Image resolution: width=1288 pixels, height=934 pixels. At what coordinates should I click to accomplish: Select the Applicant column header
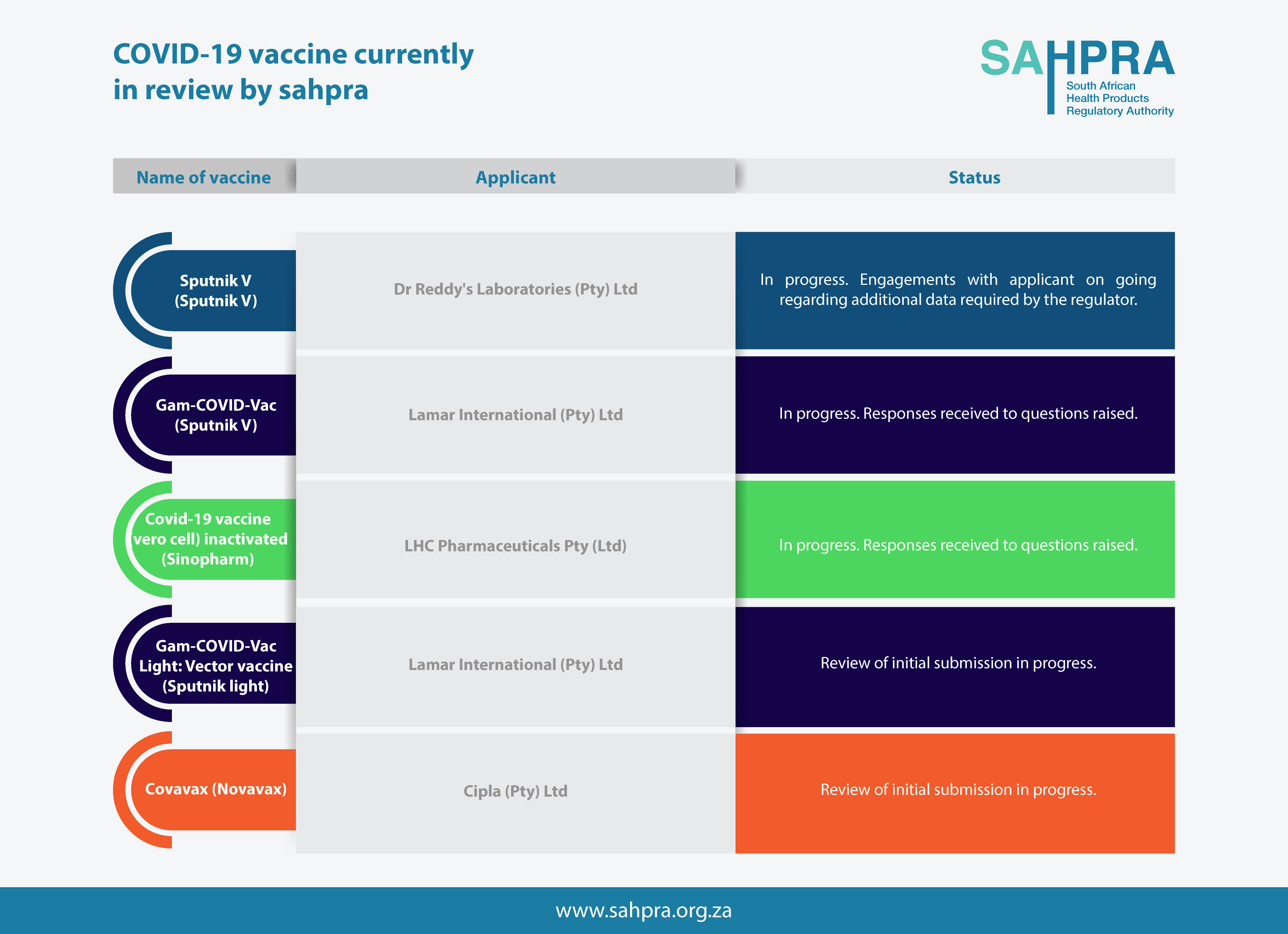click(x=515, y=177)
